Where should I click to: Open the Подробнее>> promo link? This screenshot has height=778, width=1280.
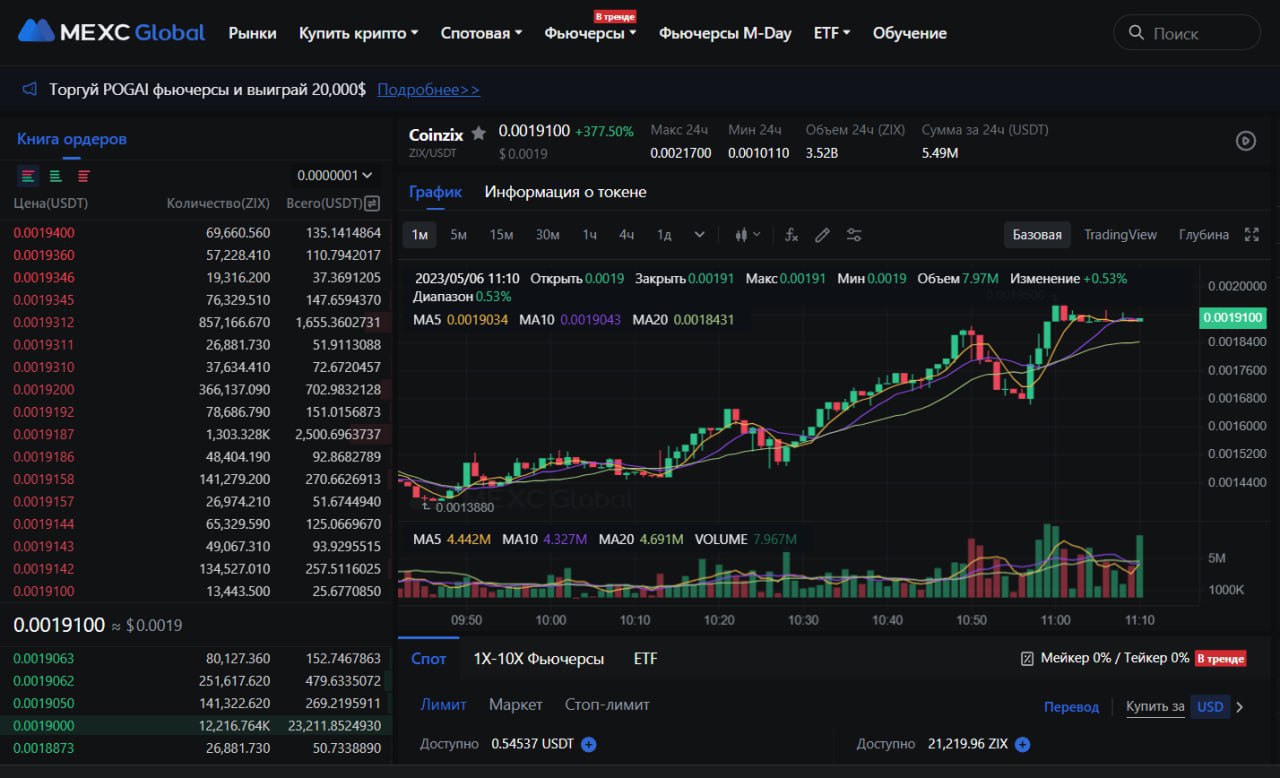coord(429,90)
